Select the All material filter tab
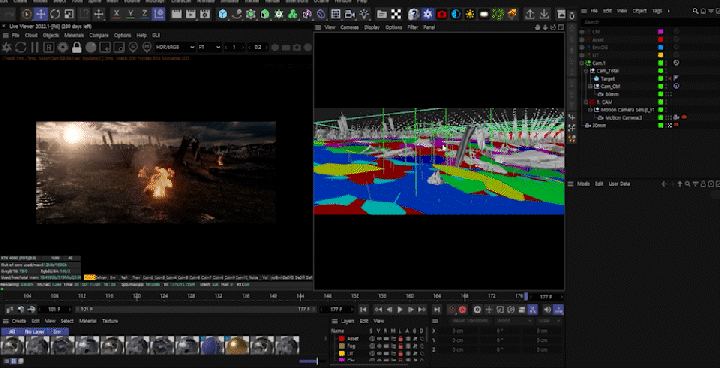 [x=12, y=331]
